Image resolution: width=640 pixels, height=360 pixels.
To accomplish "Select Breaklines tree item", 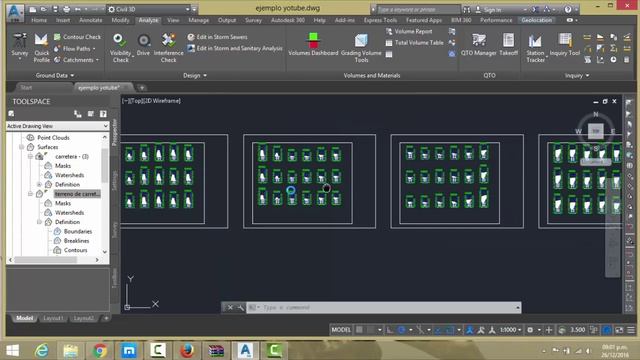I will click(x=77, y=241).
